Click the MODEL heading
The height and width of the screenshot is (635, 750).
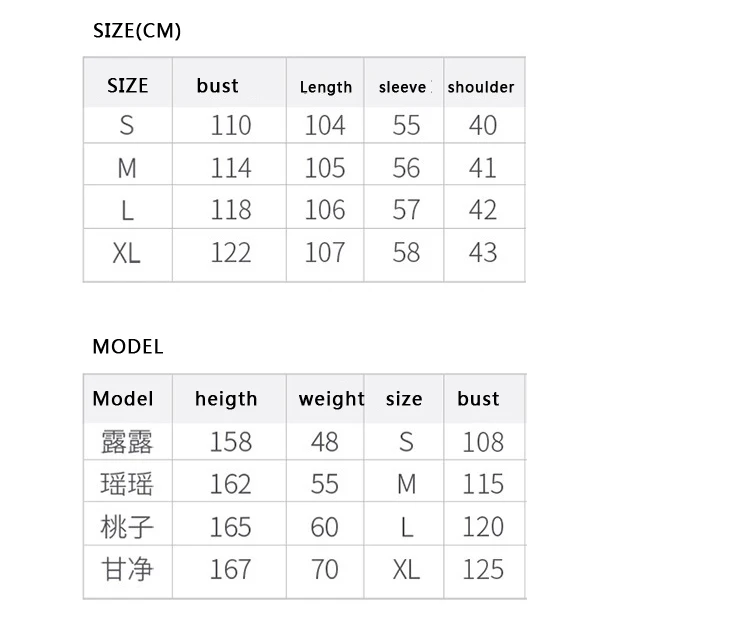coord(128,347)
